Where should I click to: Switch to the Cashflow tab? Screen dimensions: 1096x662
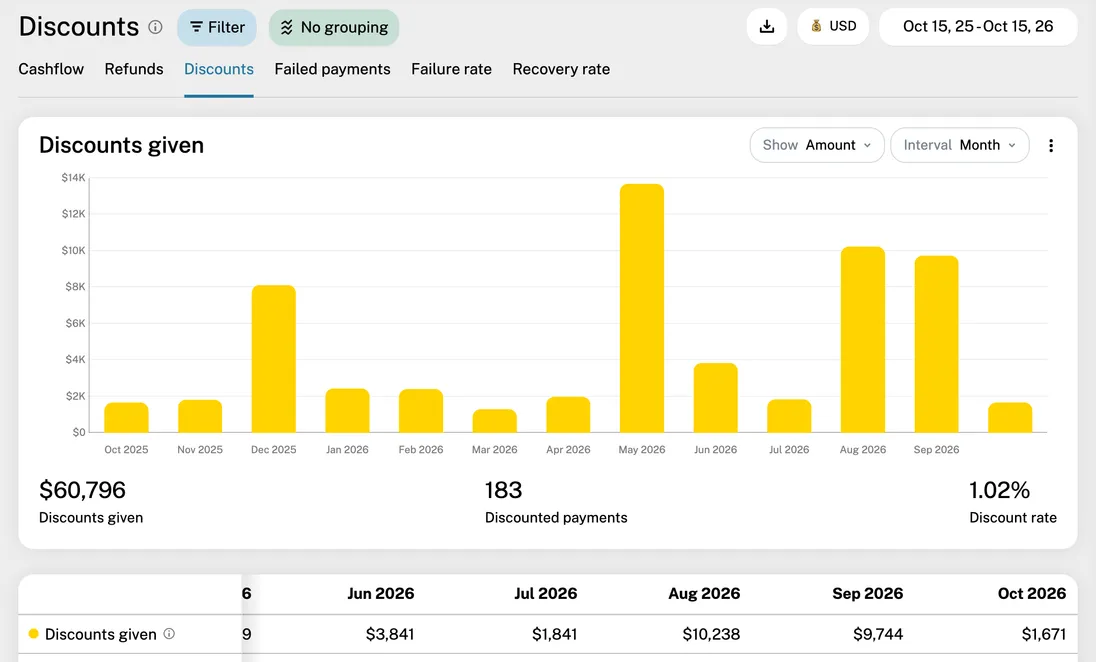click(51, 69)
